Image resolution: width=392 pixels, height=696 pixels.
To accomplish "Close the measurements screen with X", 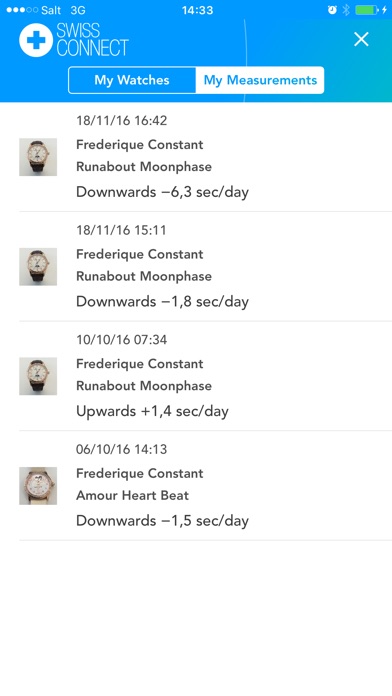I will click(x=361, y=40).
